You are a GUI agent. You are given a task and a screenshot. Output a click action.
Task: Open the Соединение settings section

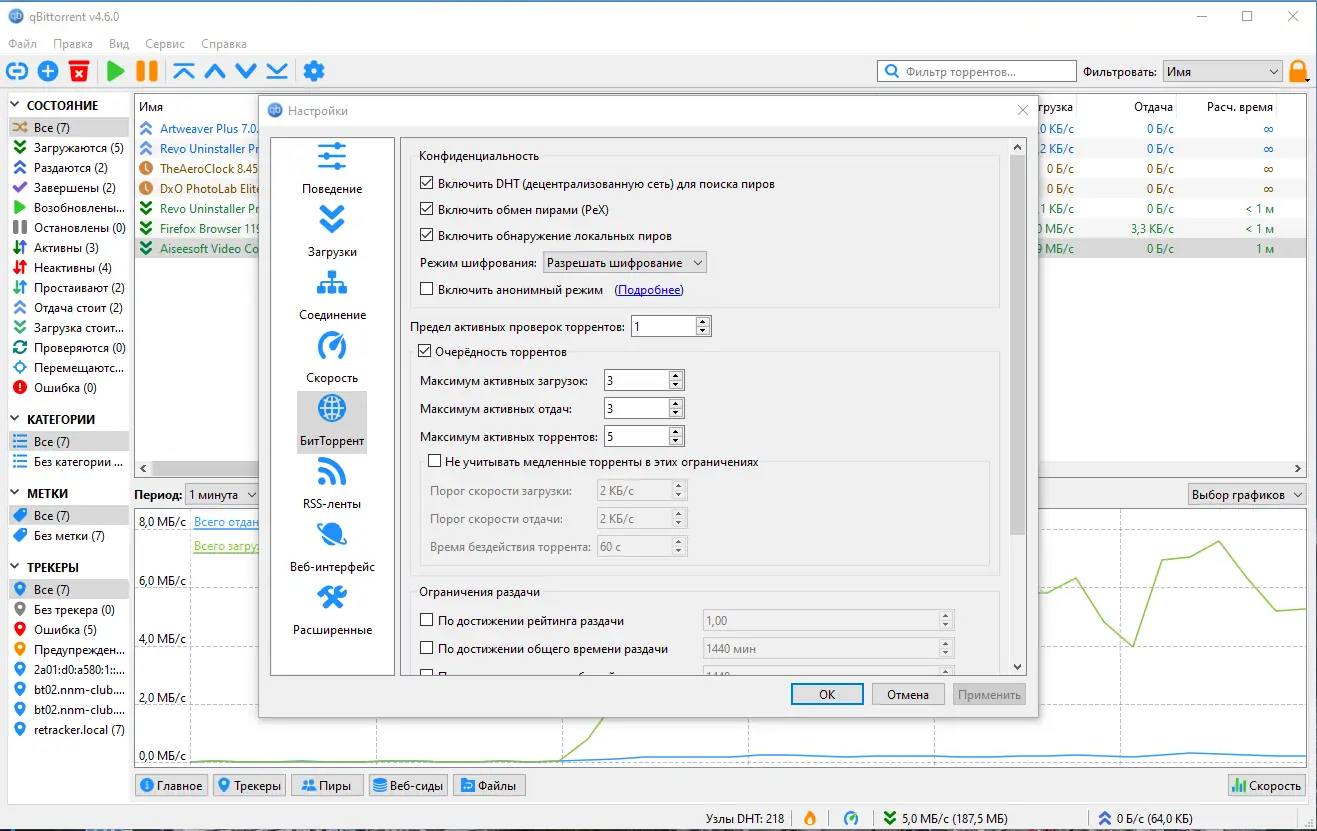[332, 296]
